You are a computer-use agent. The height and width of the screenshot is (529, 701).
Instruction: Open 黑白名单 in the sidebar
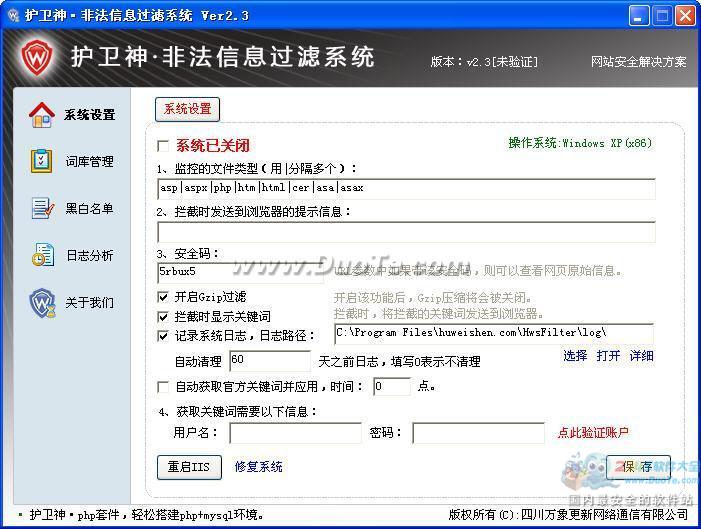click(89, 208)
